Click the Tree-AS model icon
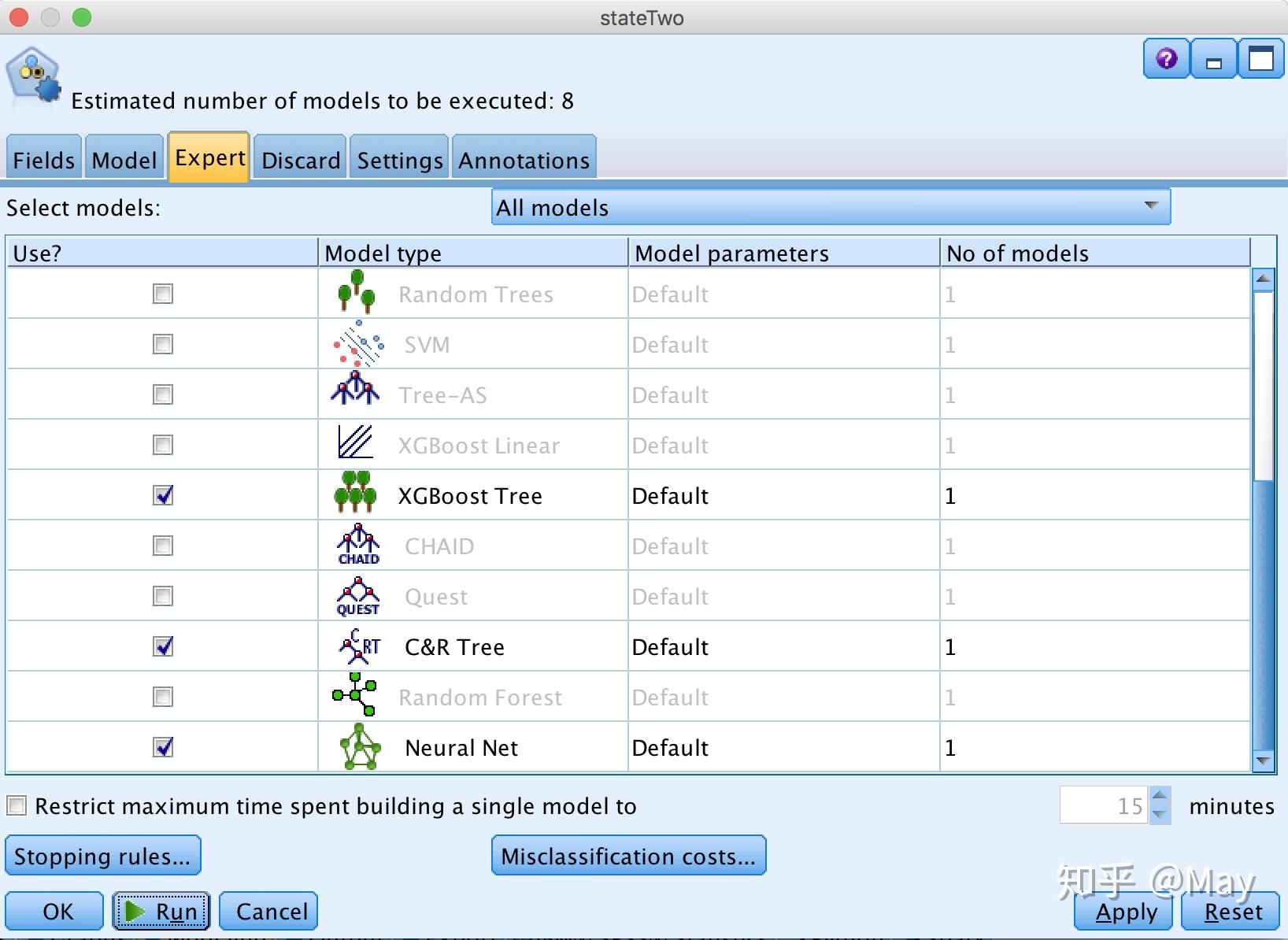Image resolution: width=1288 pixels, height=940 pixels. 355,394
